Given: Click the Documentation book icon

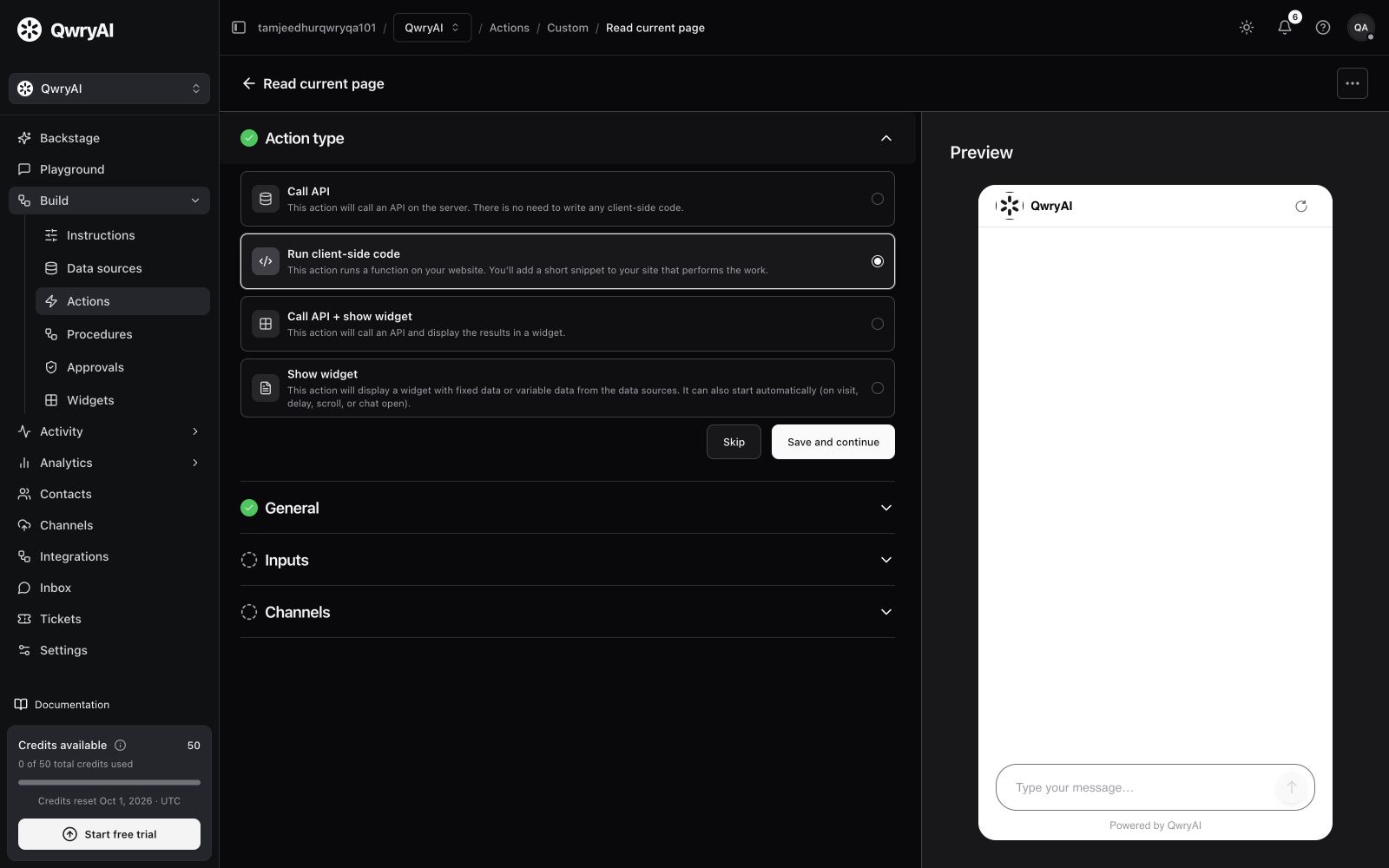Looking at the screenshot, I should [21, 705].
